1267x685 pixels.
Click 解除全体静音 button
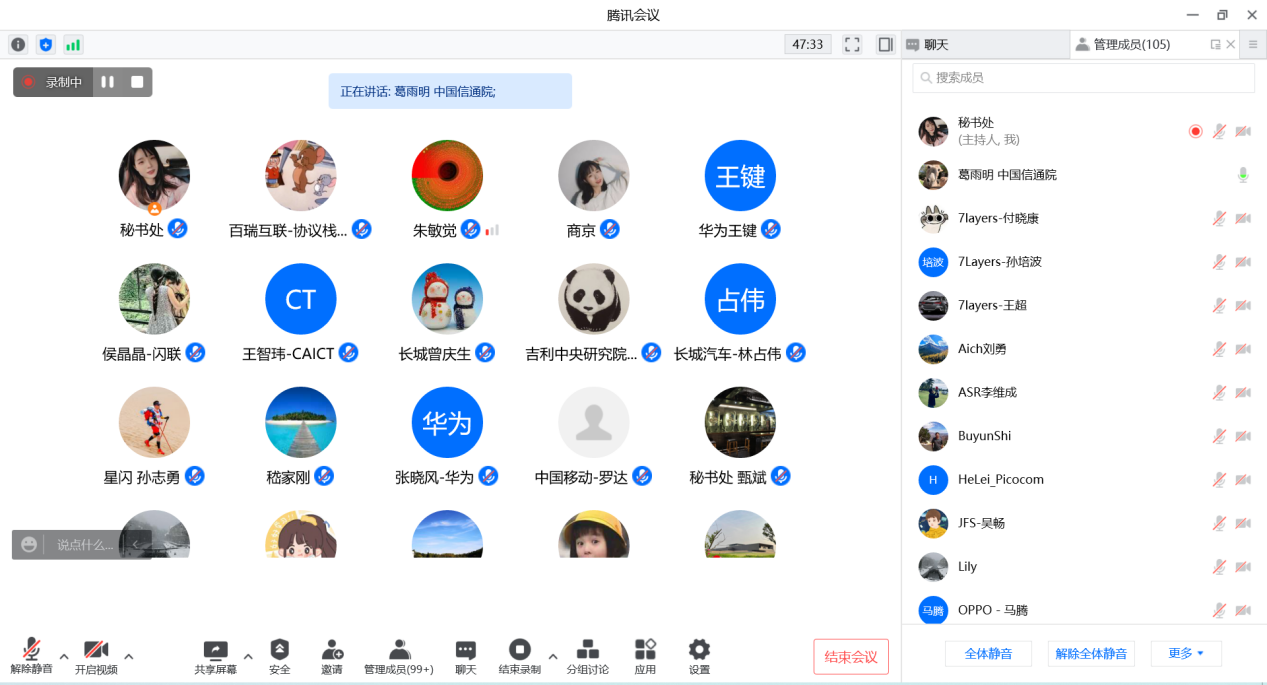coord(1092,654)
